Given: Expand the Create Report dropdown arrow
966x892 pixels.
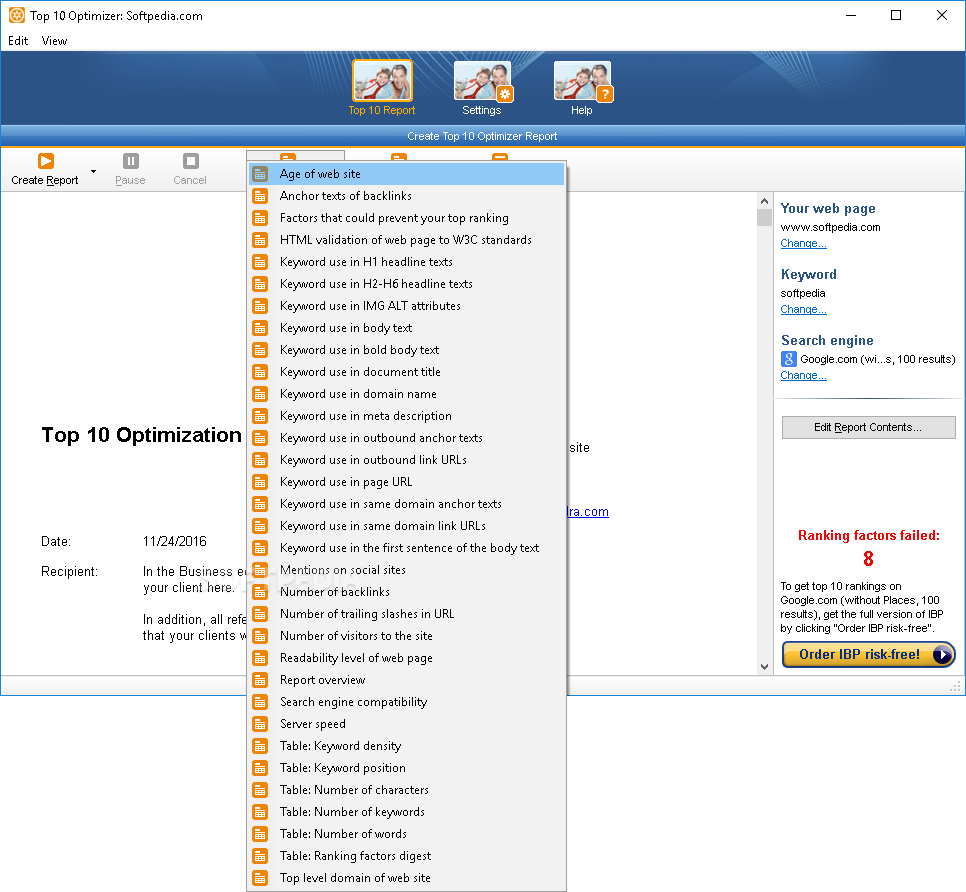Looking at the screenshot, I should click(x=94, y=171).
